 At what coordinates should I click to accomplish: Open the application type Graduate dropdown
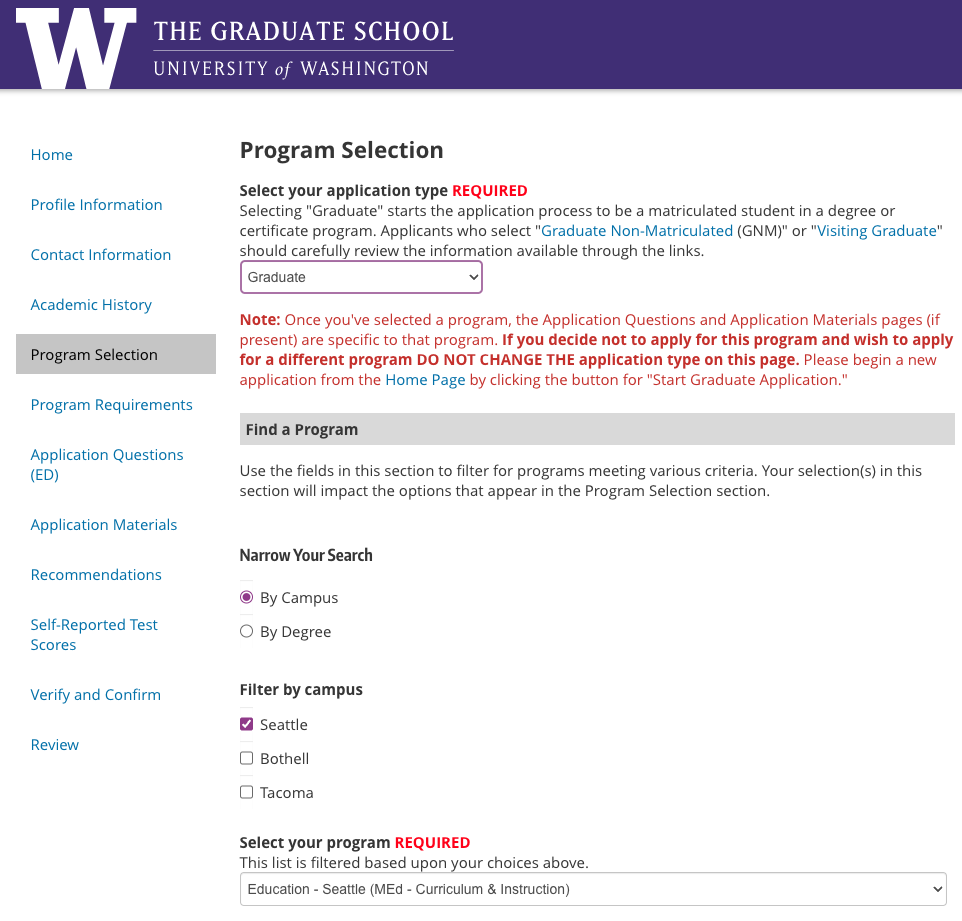pyautogui.click(x=361, y=277)
